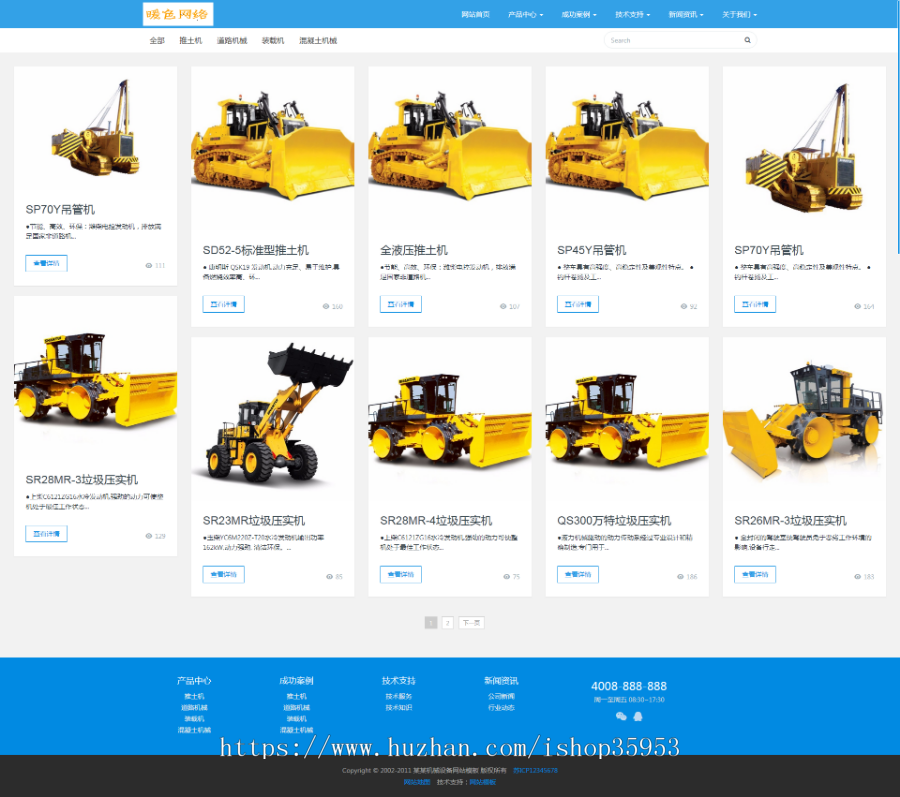This screenshot has height=797, width=900.
Task: Open 公司新闻 link in footer
Action: coord(501,696)
